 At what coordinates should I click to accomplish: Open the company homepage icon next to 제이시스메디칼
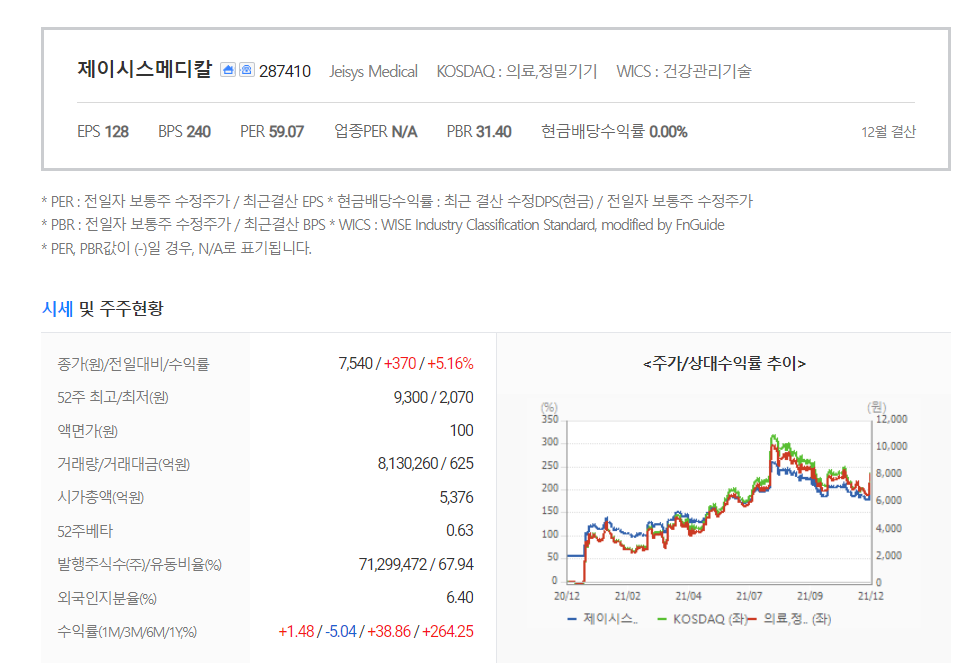[228, 70]
